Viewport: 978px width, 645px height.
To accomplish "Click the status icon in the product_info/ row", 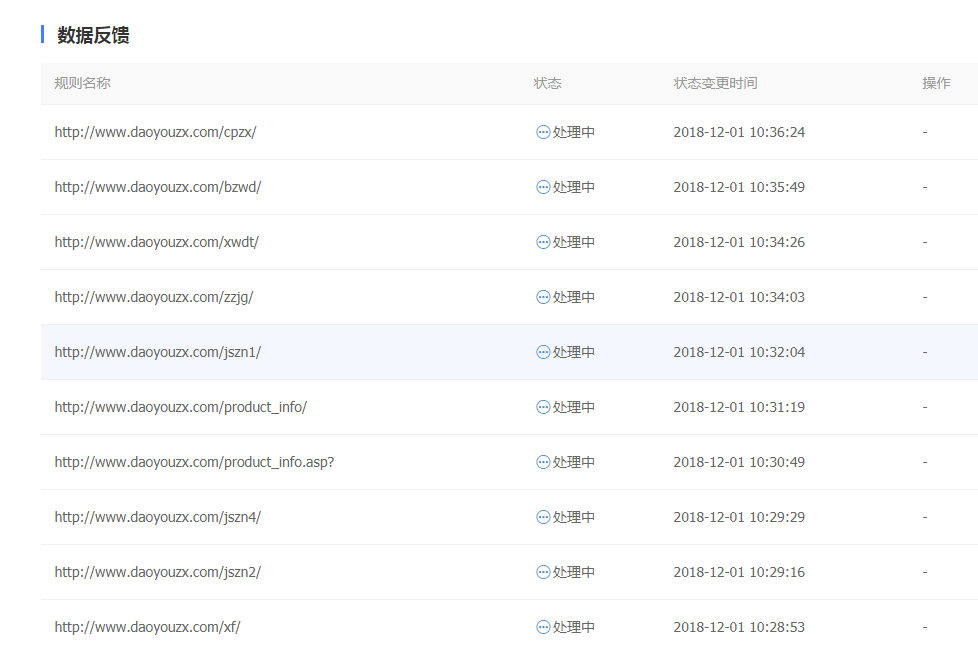I will (x=543, y=407).
